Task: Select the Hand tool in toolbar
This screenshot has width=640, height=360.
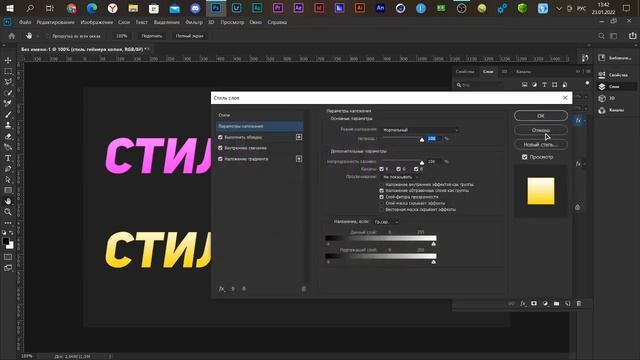Action: coord(8,201)
